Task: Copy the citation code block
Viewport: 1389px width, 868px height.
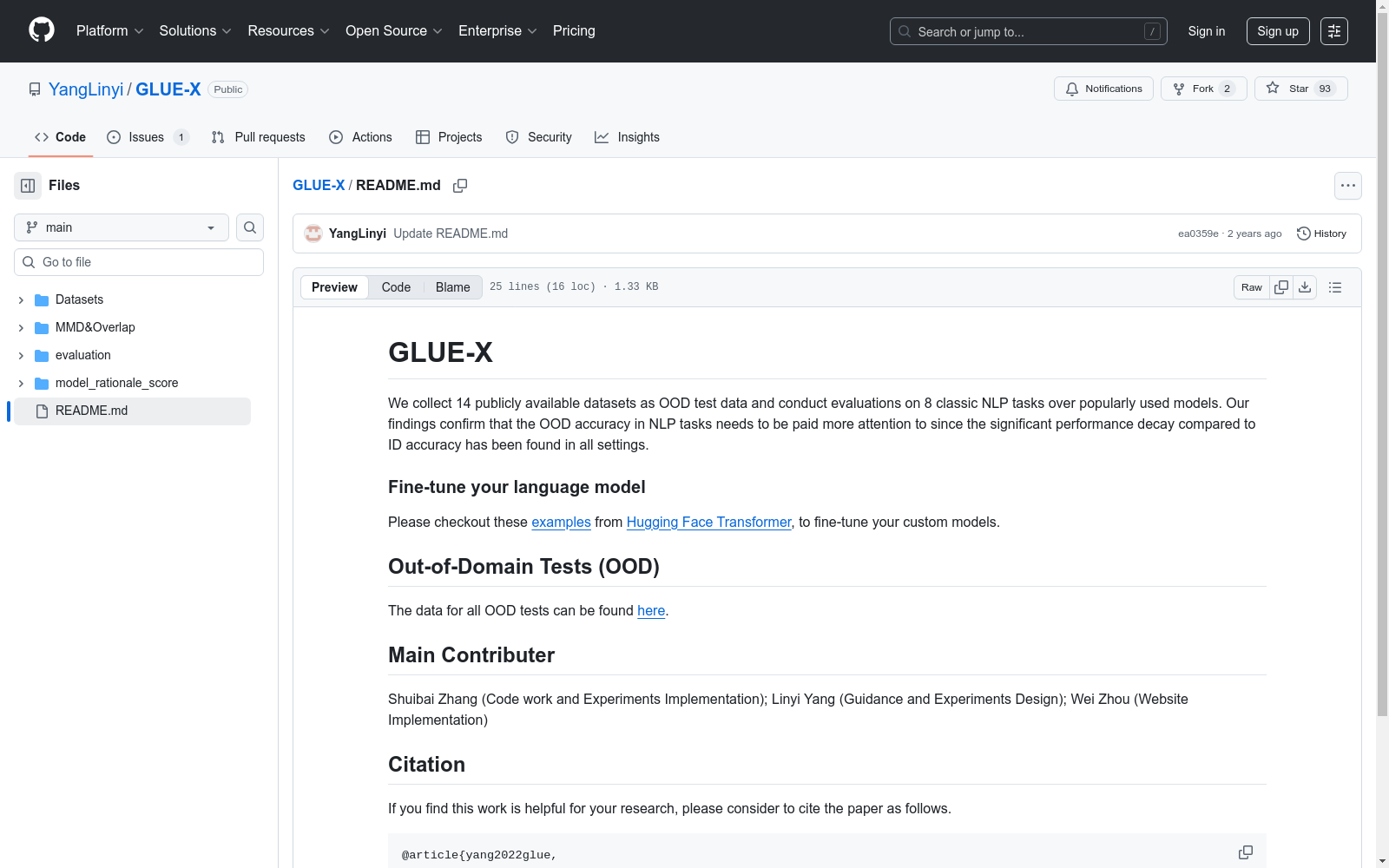Action: coord(1246,852)
